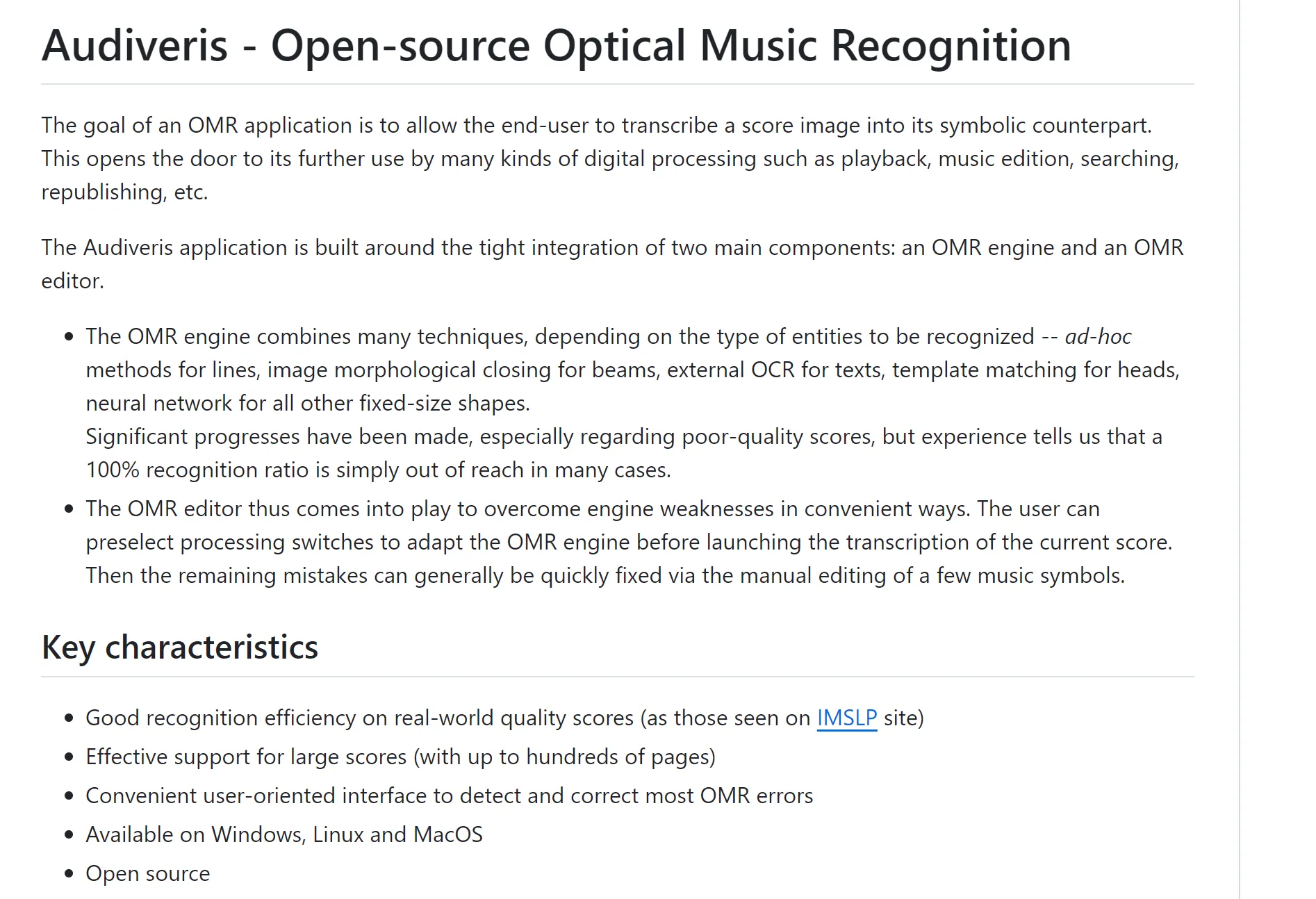Click the Audiveris main page heading

pyautogui.click(x=556, y=46)
